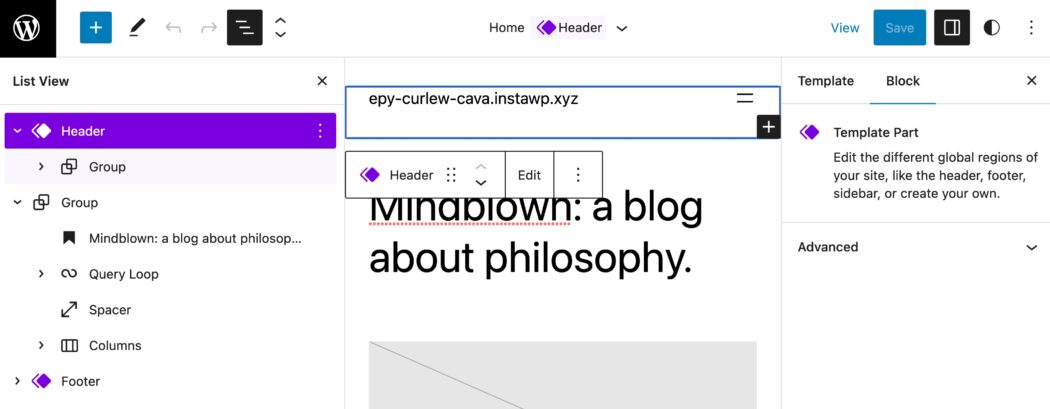This screenshot has width=1050, height=409.
Task: Select the Header row in List View
Action: [170, 131]
